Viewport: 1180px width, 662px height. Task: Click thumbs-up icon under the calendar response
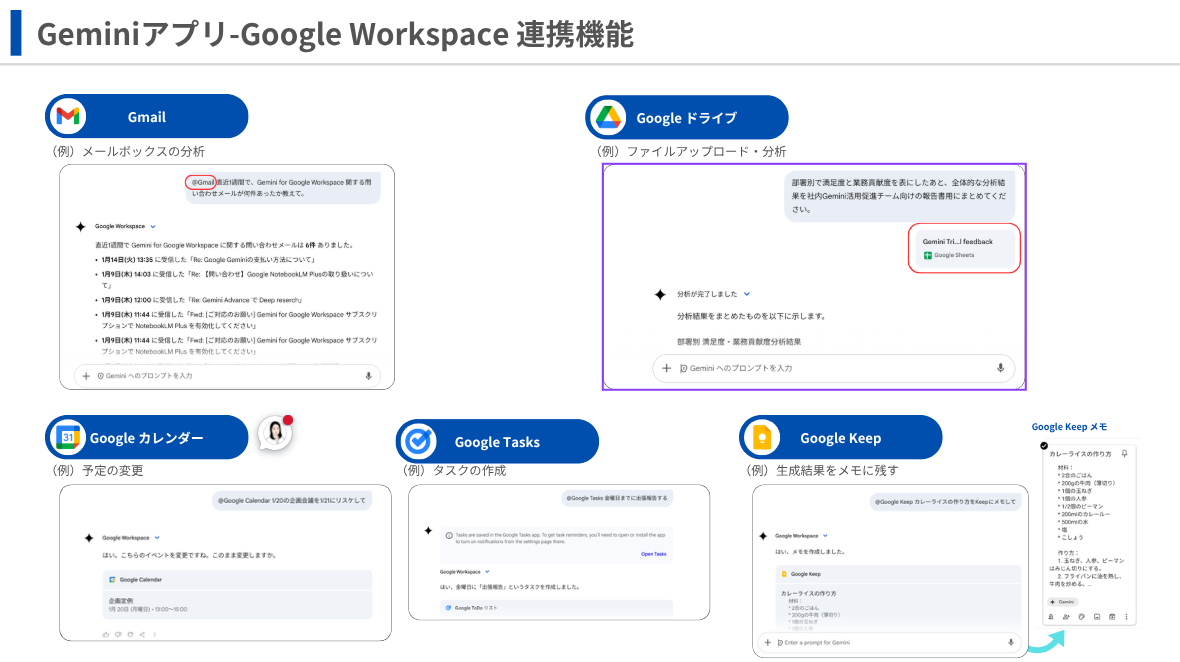click(105, 634)
